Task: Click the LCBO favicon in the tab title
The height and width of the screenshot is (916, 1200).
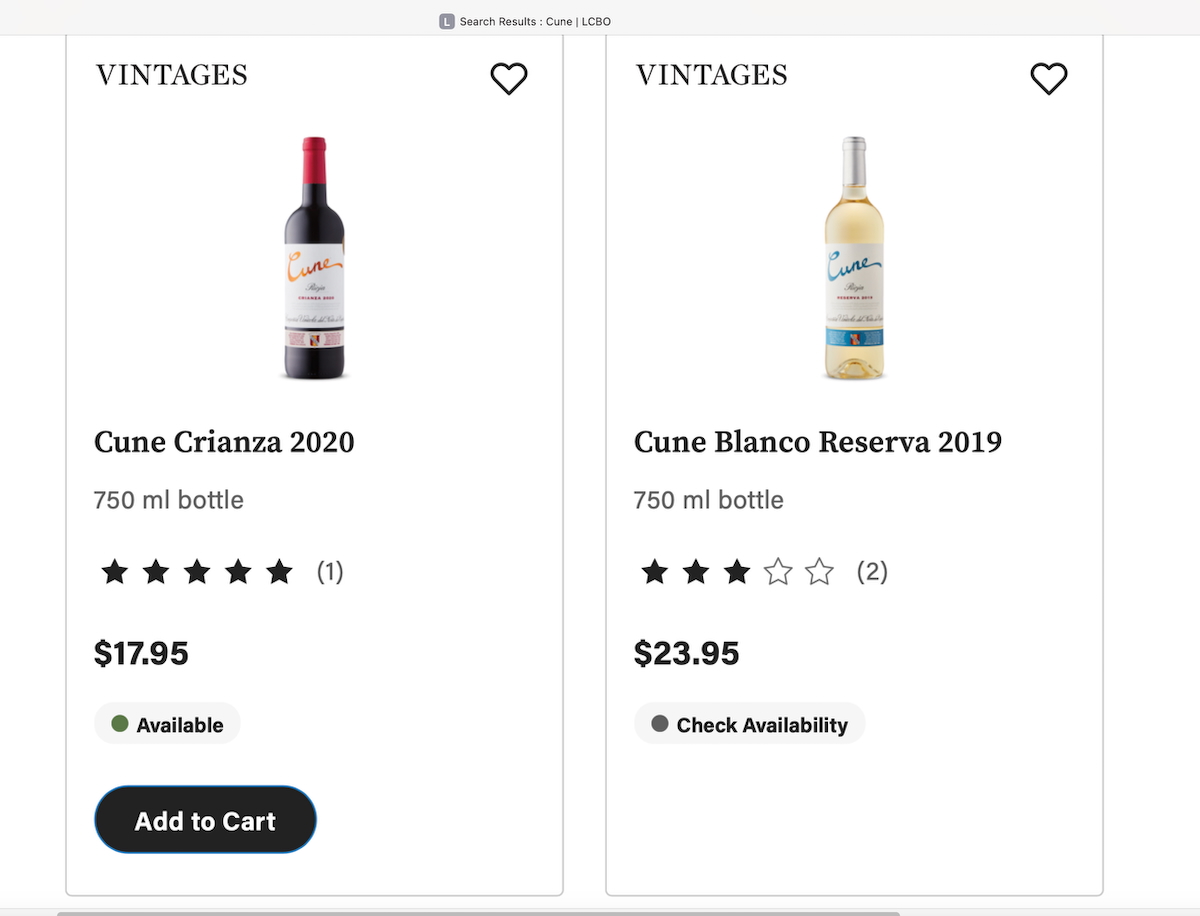Action: pos(447,21)
